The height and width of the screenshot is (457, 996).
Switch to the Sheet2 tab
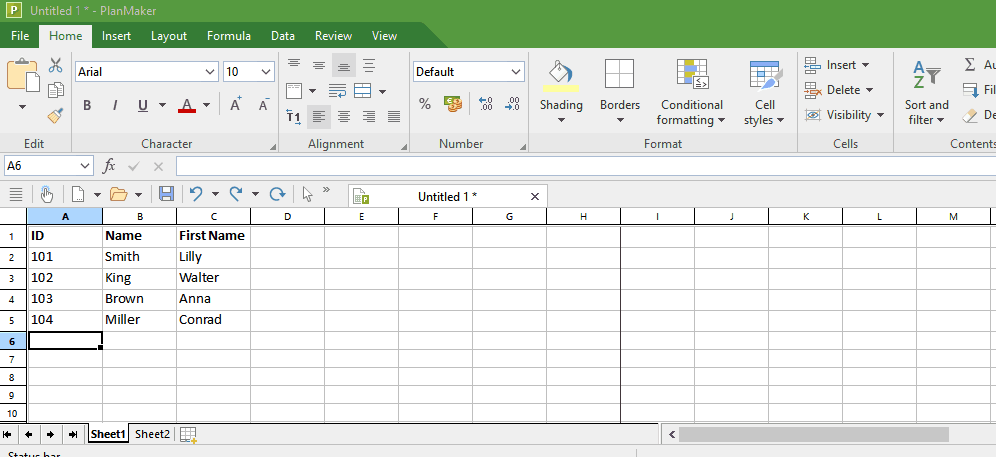(x=152, y=434)
